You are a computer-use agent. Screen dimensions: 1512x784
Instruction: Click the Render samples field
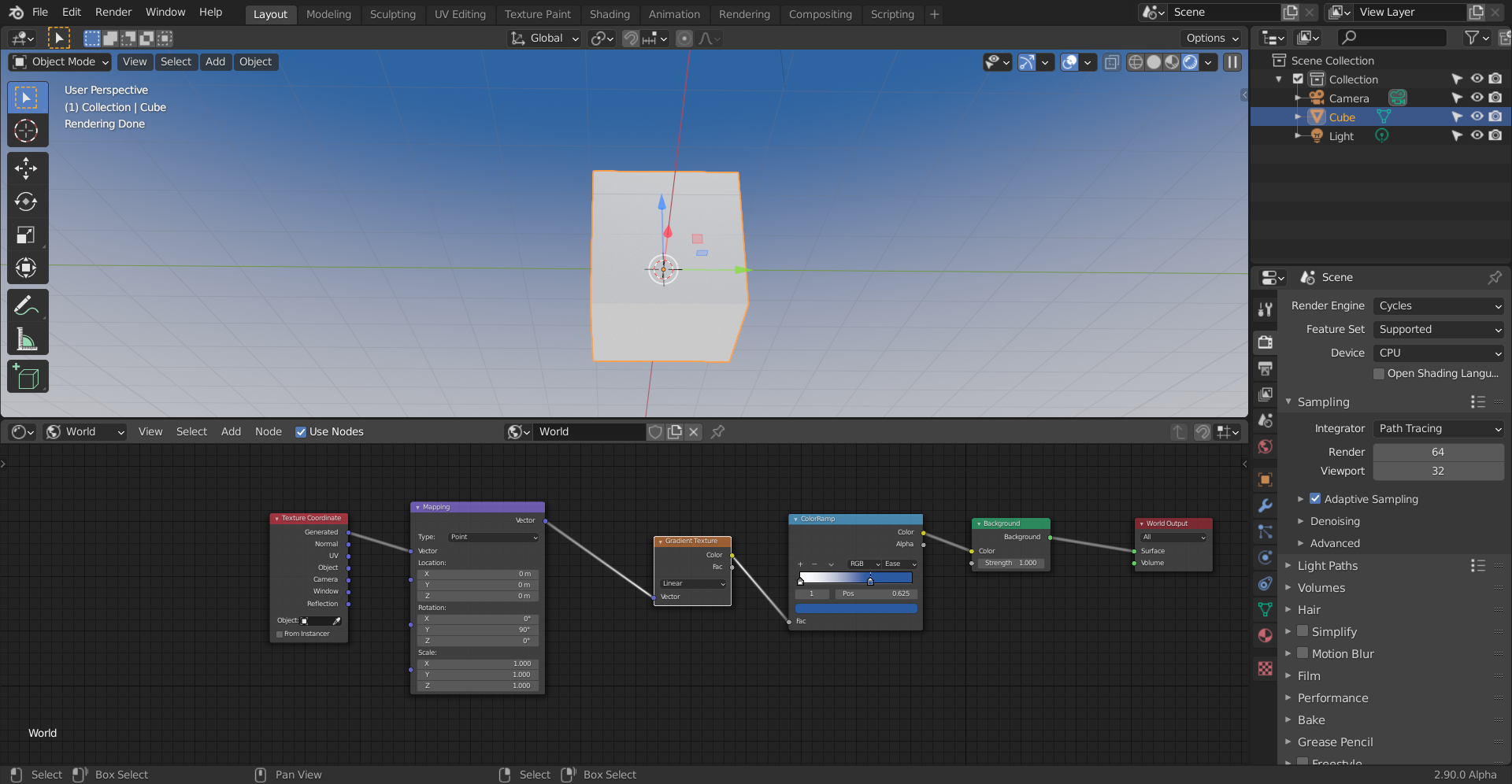[1437, 453]
